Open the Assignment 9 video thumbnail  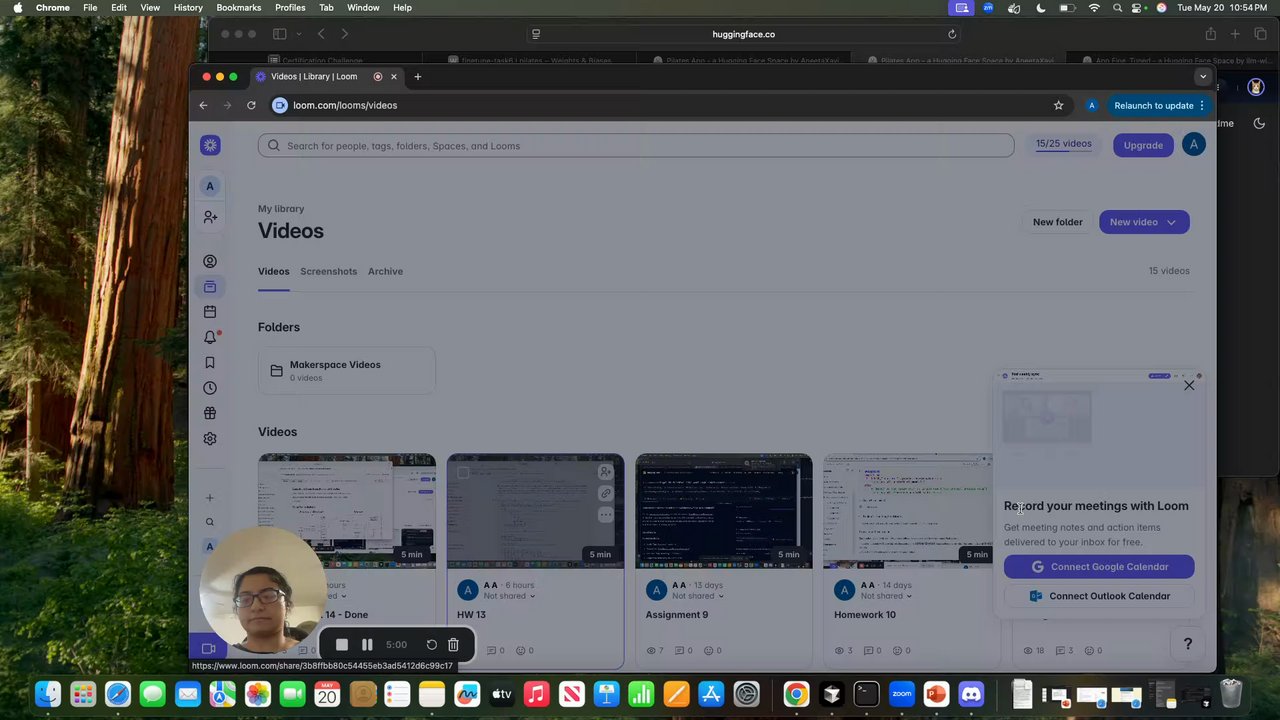(x=724, y=511)
